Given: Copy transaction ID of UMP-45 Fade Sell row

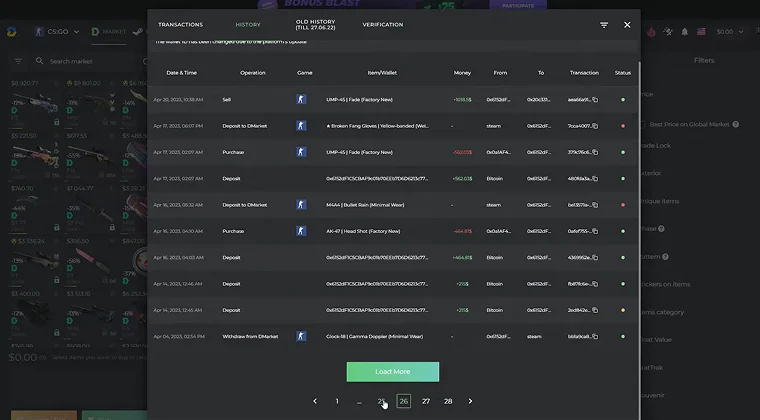Looking at the screenshot, I should [x=595, y=100].
